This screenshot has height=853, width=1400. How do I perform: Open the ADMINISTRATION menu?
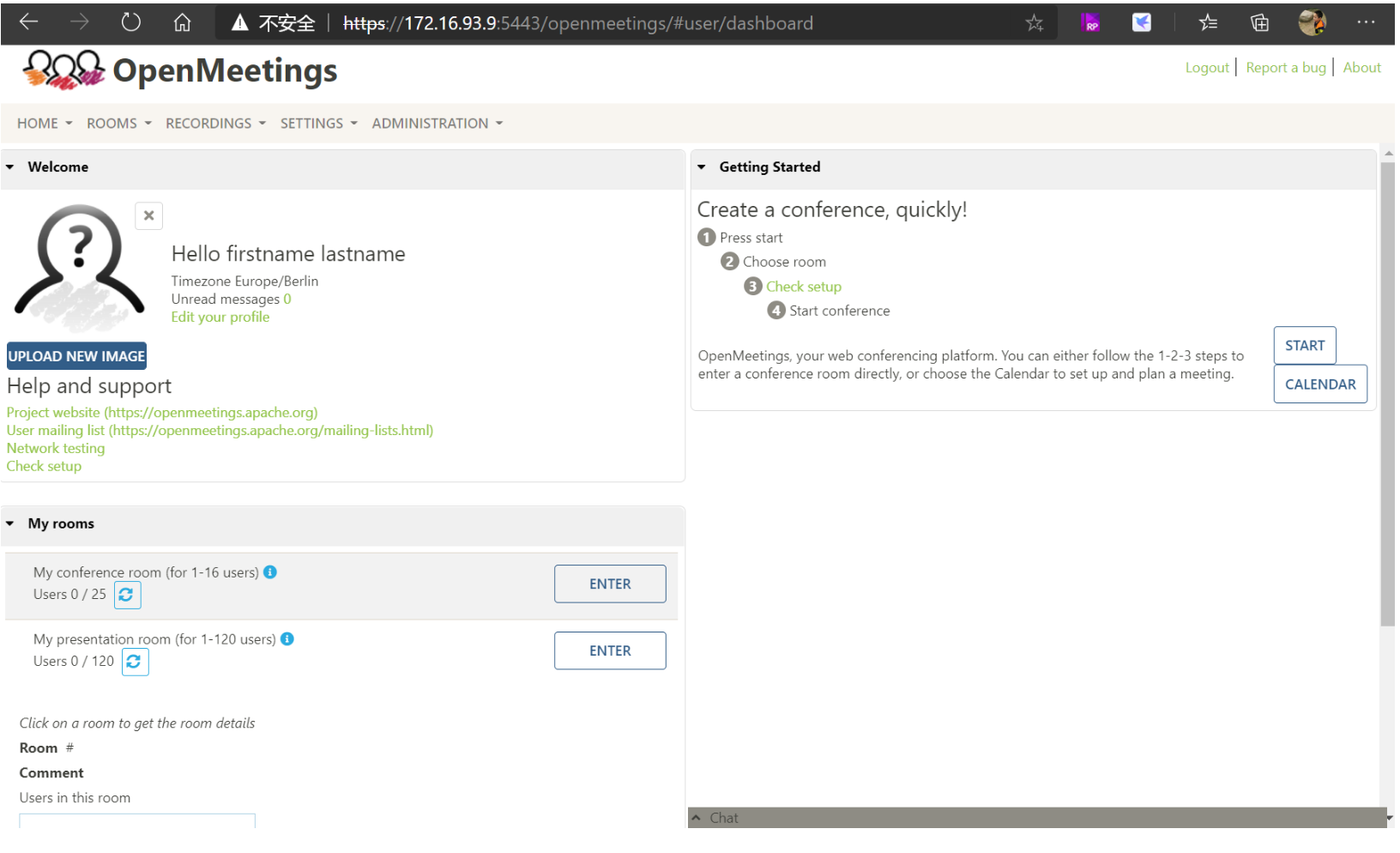pyautogui.click(x=437, y=124)
